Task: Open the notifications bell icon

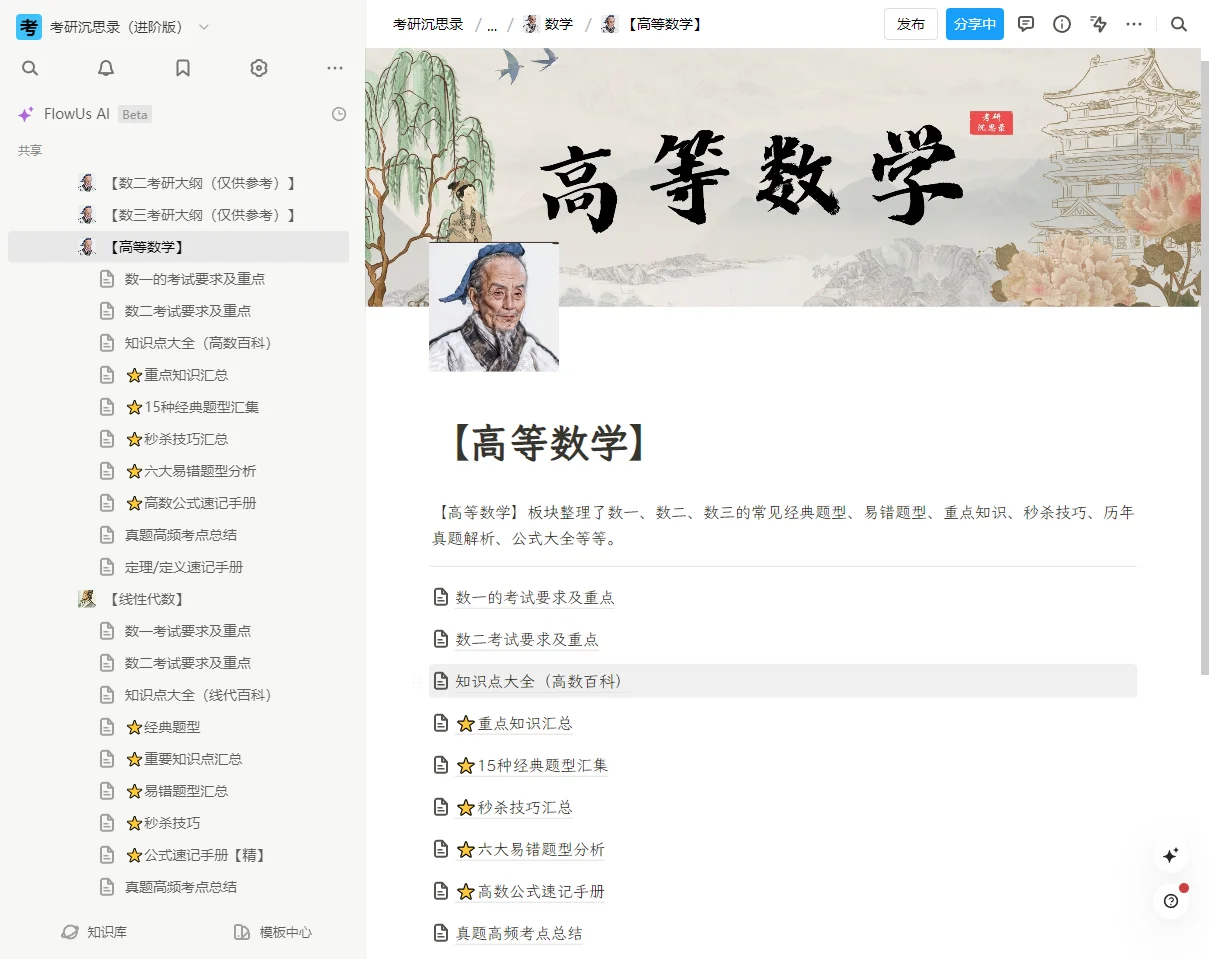Action: (106, 68)
